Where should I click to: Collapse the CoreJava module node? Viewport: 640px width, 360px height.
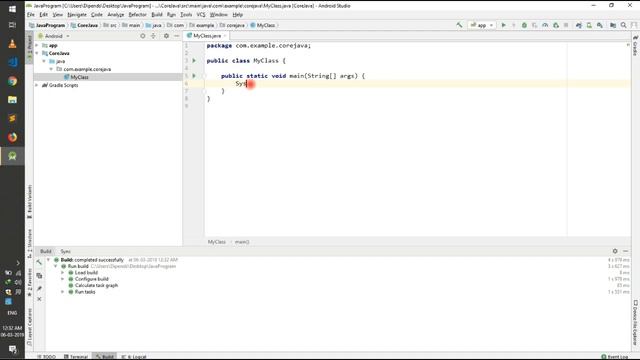pyautogui.click(x=37, y=53)
